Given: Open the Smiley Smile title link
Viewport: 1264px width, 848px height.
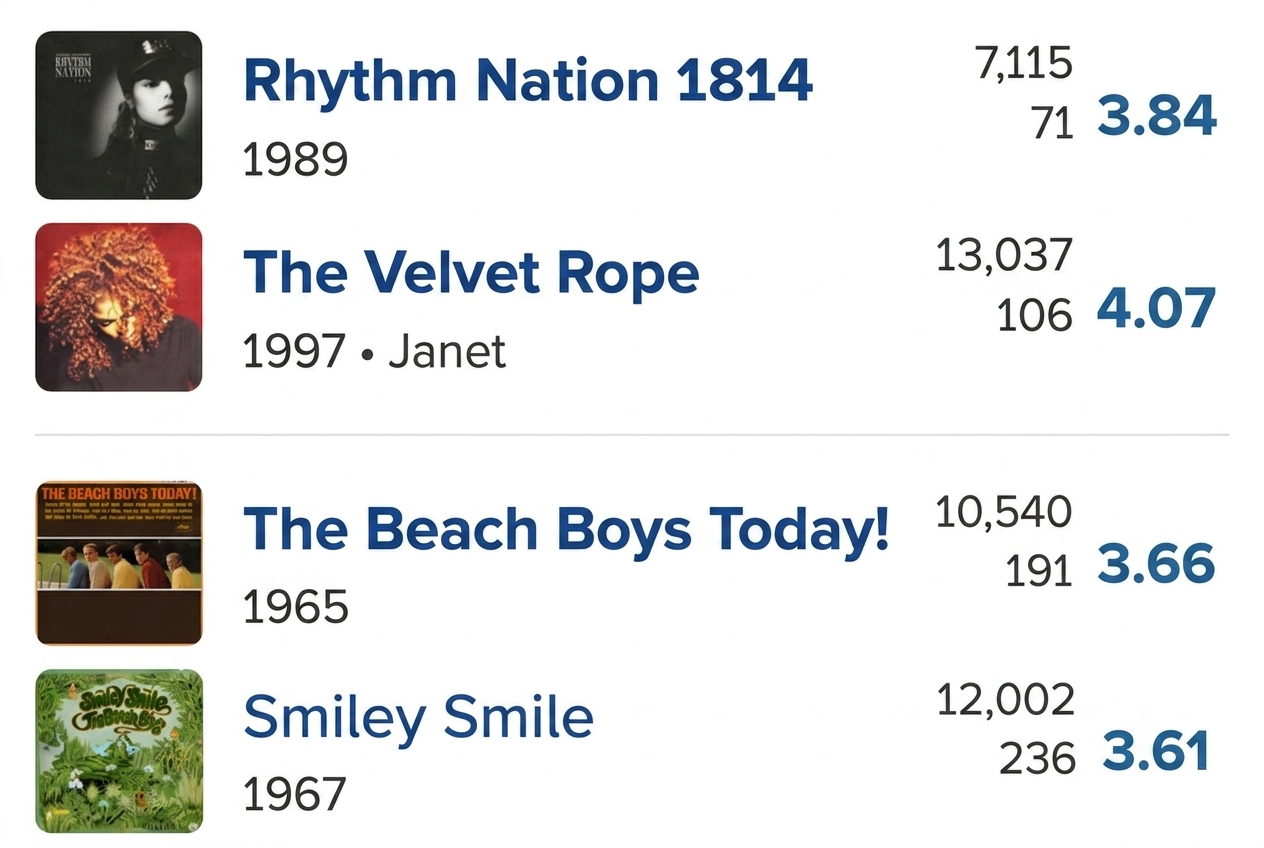Looking at the screenshot, I should 418,716.
